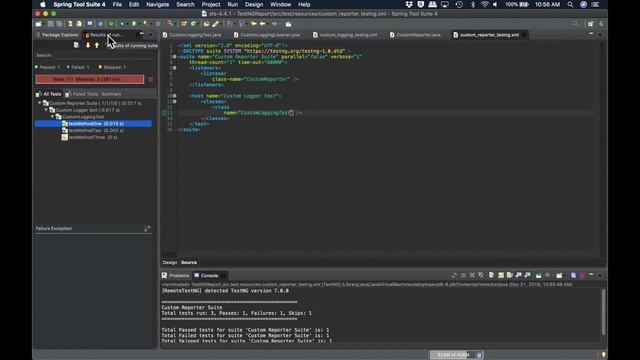The image size is (640, 360).
Task: Click the green Run button in toolbar
Action: pos(134,24)
